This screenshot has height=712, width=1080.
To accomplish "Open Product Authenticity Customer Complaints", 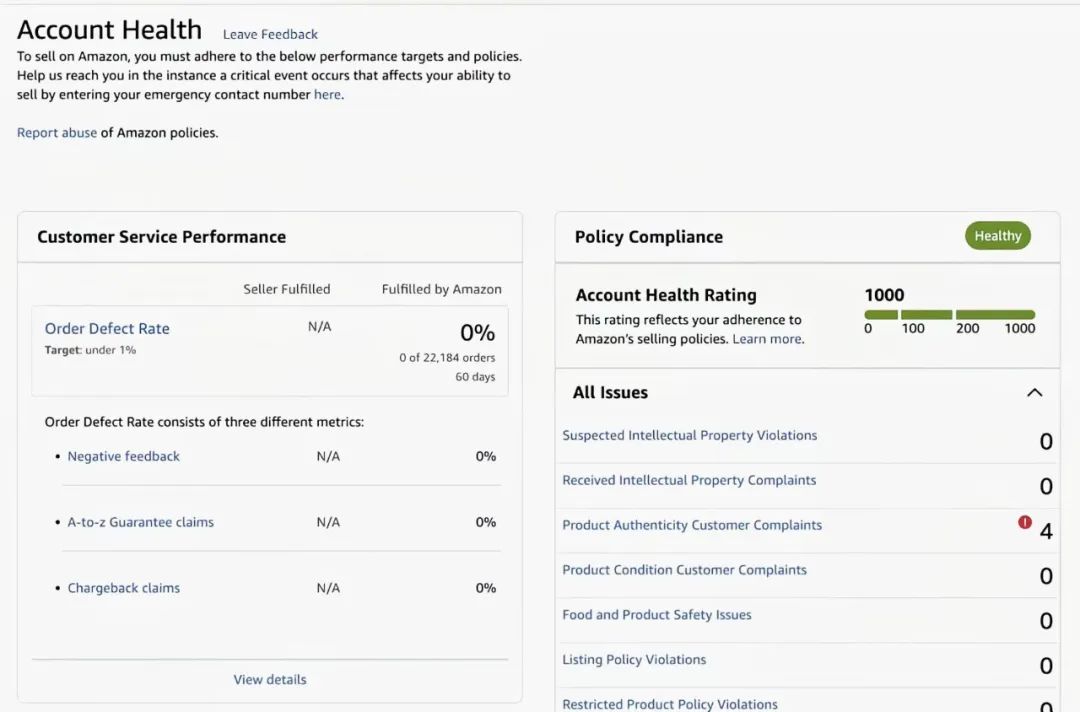I will pos(692,525).
